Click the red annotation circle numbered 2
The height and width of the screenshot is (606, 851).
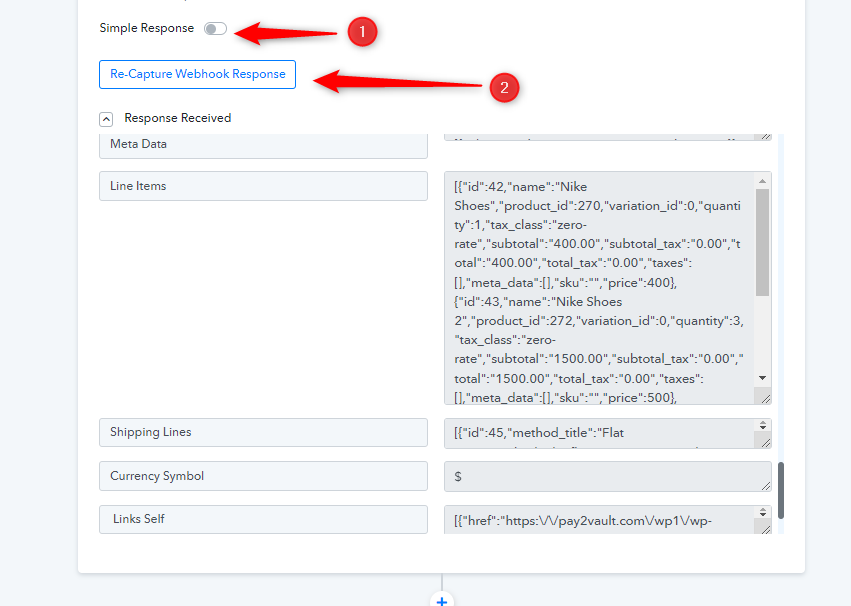coord(503,88)
